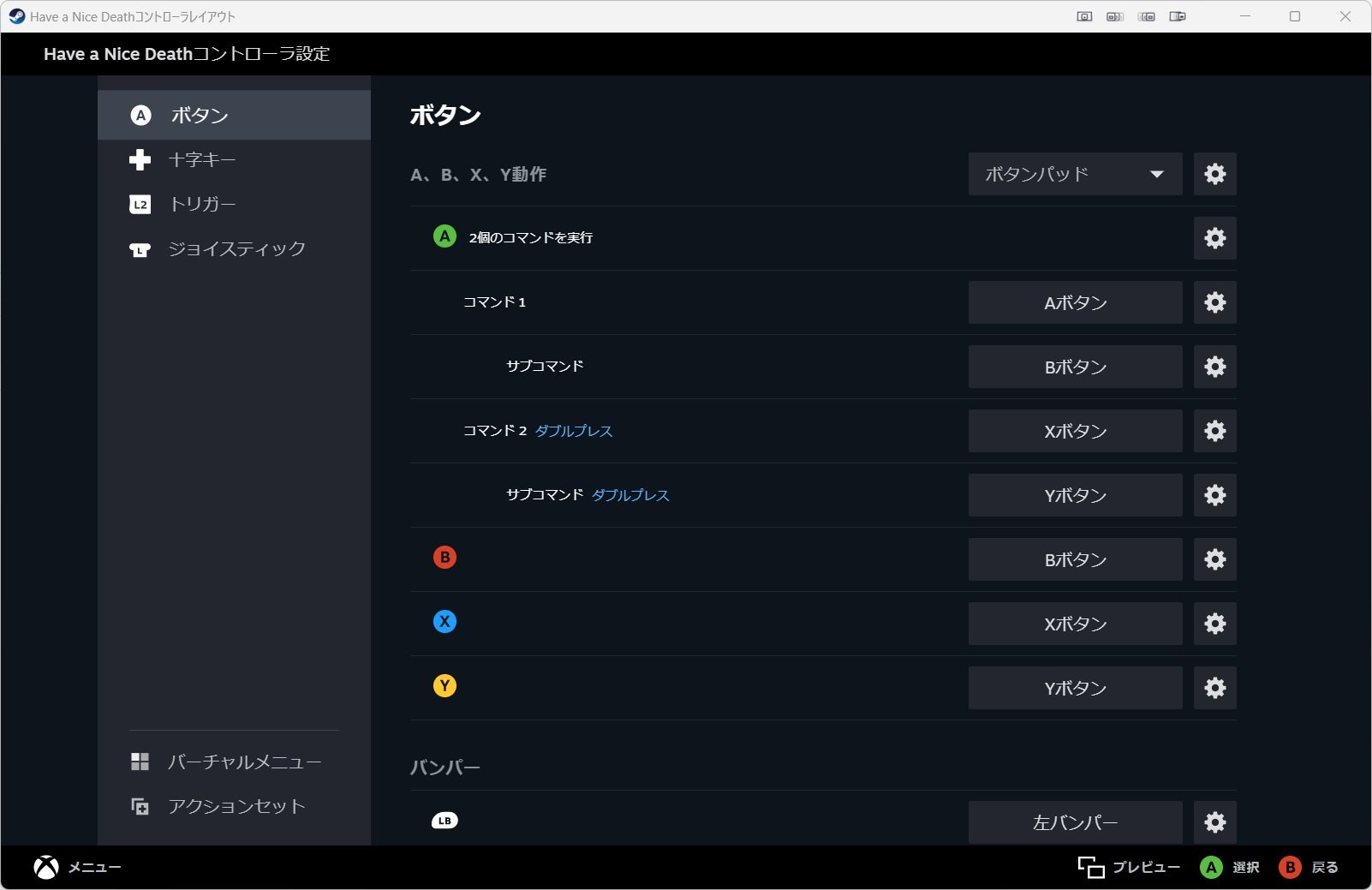Screen dimensions: 1372x890
Task: Open gear settings in blue X button row
Action: (1214, 624)
